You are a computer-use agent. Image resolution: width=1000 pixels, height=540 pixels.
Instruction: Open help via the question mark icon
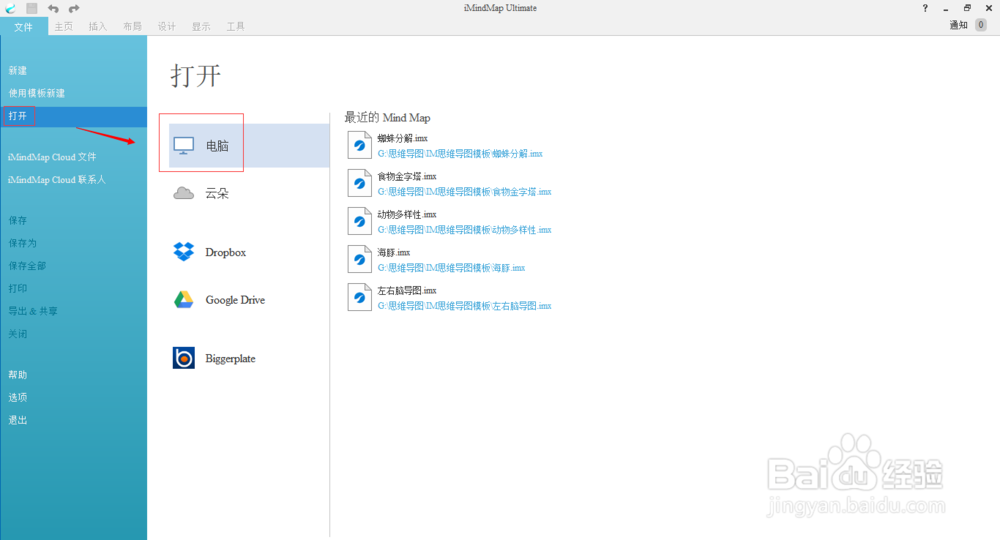pyautogui.click(x=925, y=8)
